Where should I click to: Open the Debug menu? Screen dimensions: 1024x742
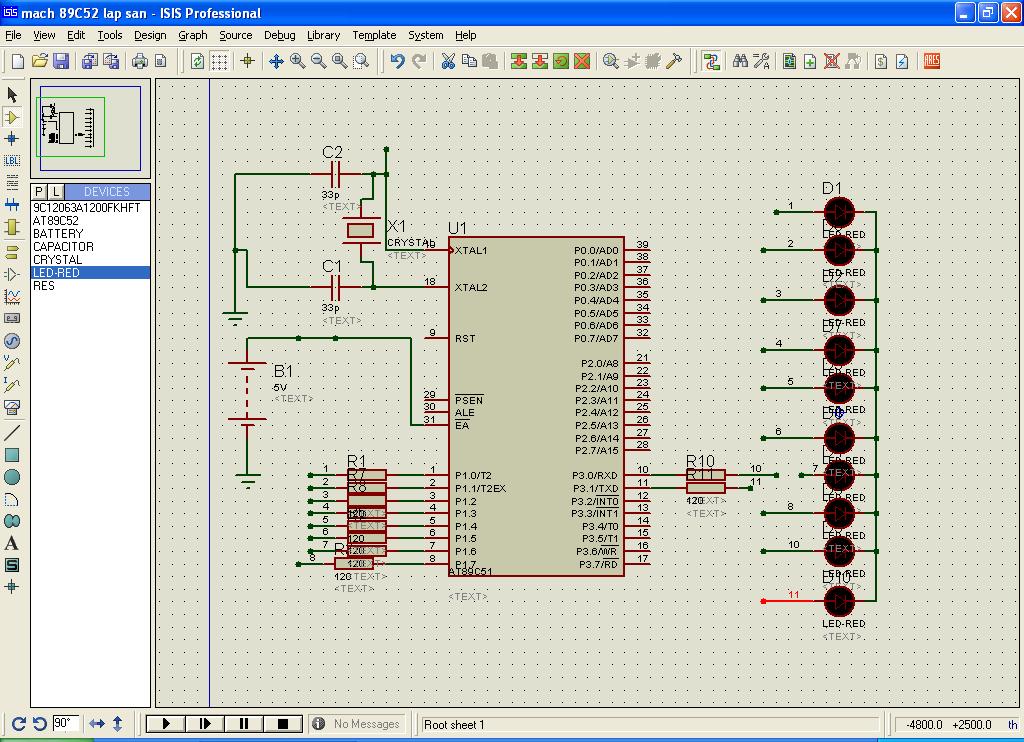click(279, 35)
